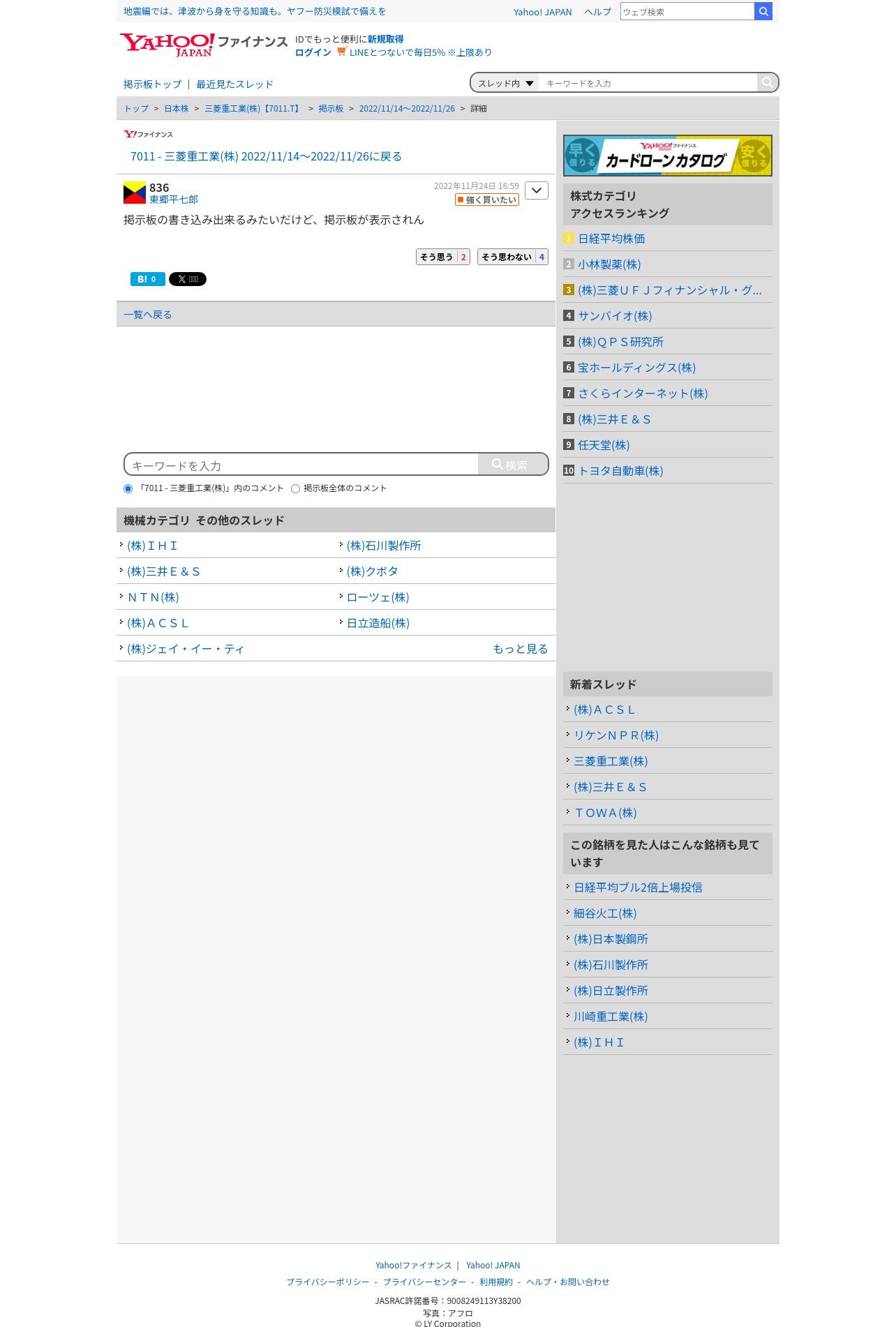This screenshot has height=1327, width=896.
Task: Open ＴＯＷＡ(株) in 新着スレッド
Action: click(x=605, y=813)
